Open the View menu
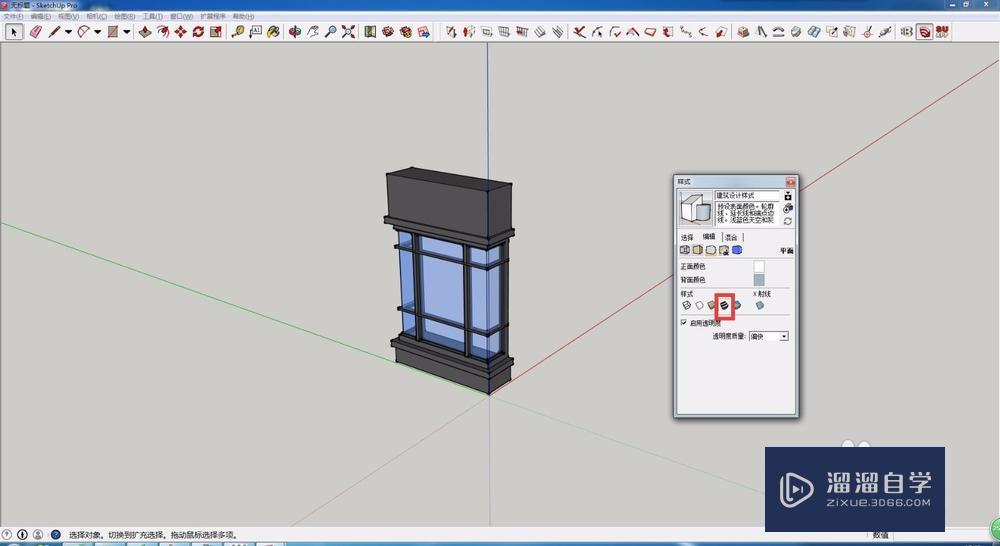This screenshot has height=546, width=1000. pos(68,16)
